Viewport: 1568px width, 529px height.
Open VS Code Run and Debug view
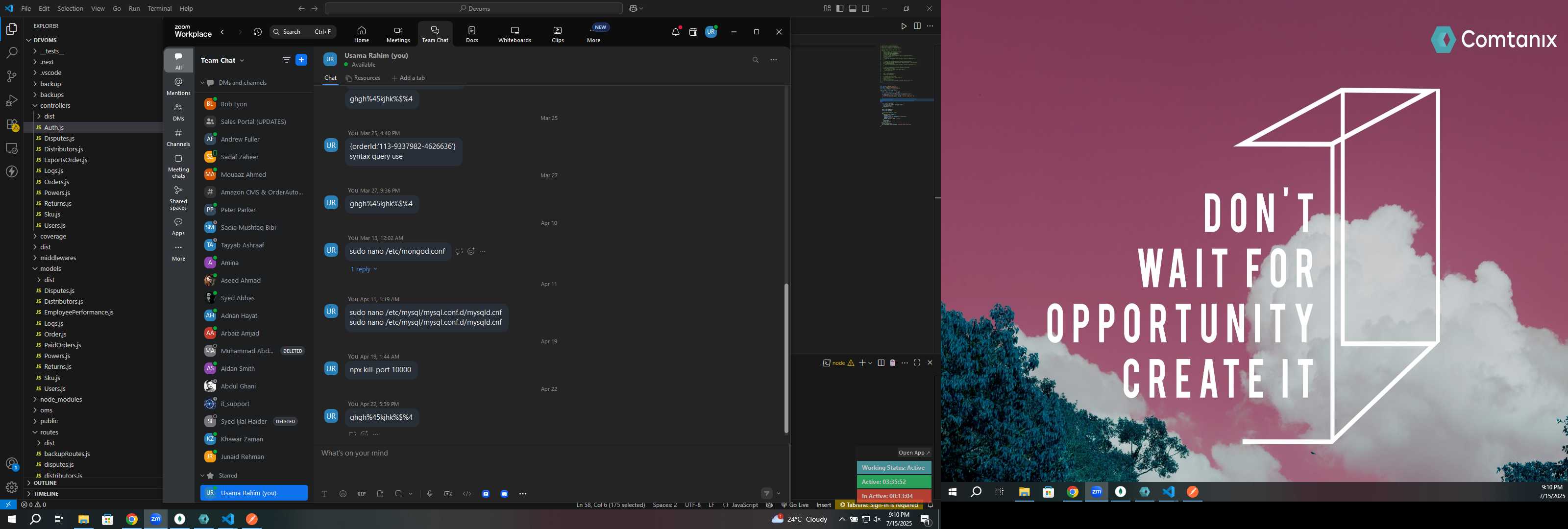(12, 100)
